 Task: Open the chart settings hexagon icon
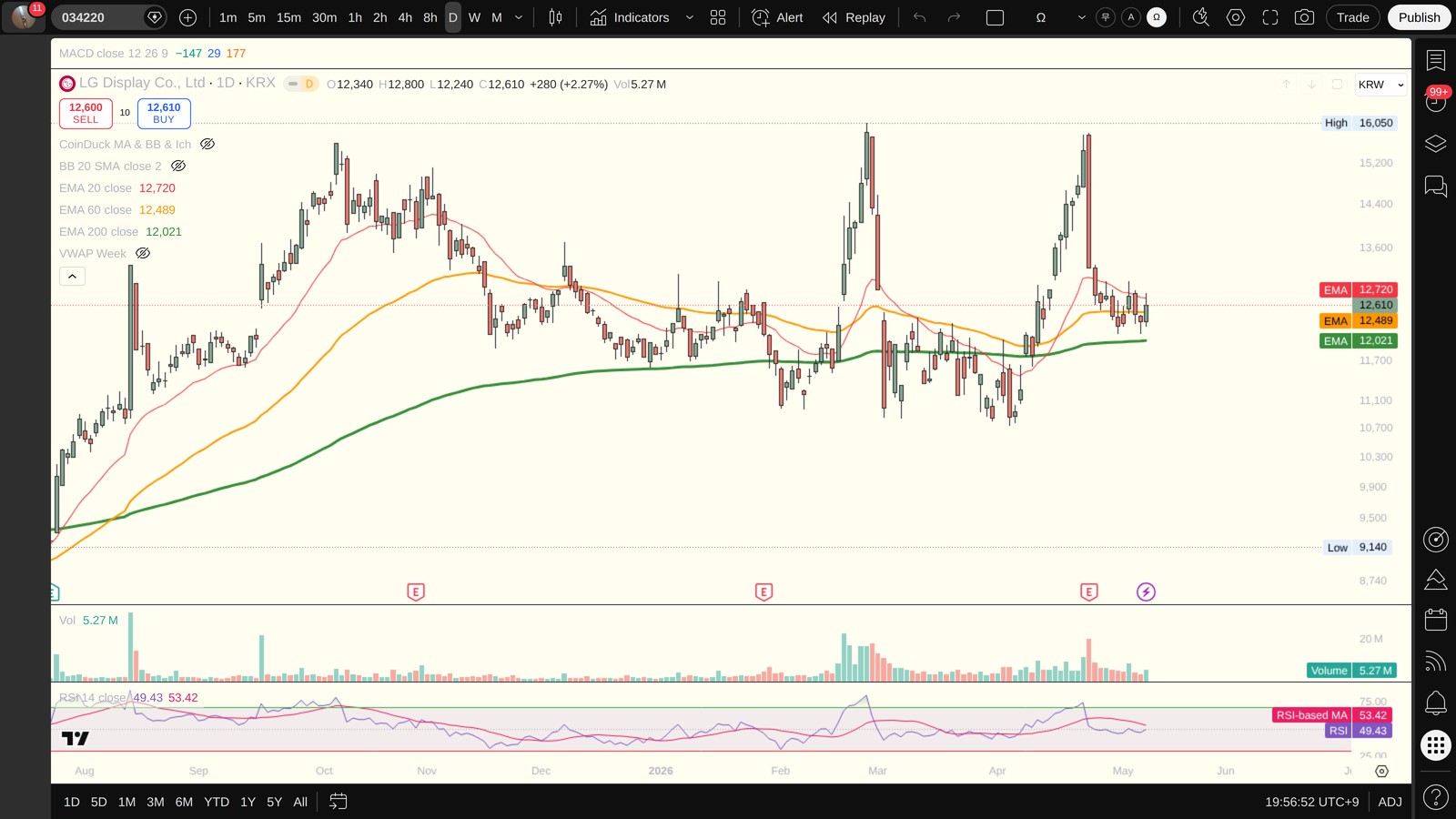pos(1236,17)
